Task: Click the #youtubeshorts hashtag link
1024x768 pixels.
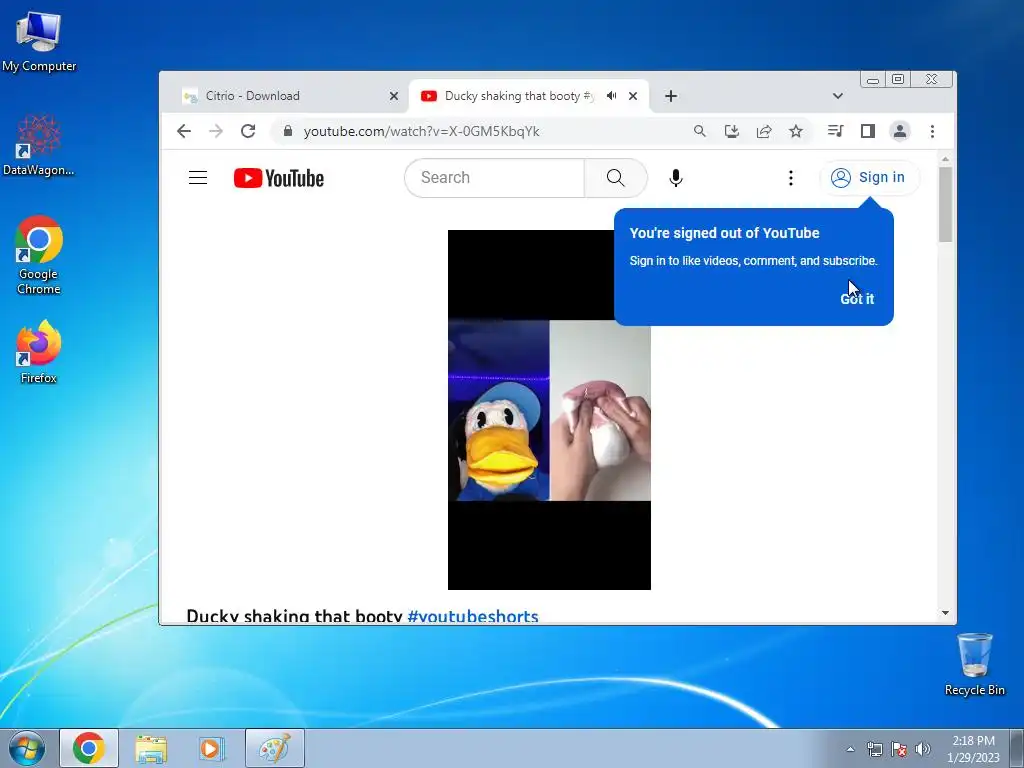Action: [473, 616]
